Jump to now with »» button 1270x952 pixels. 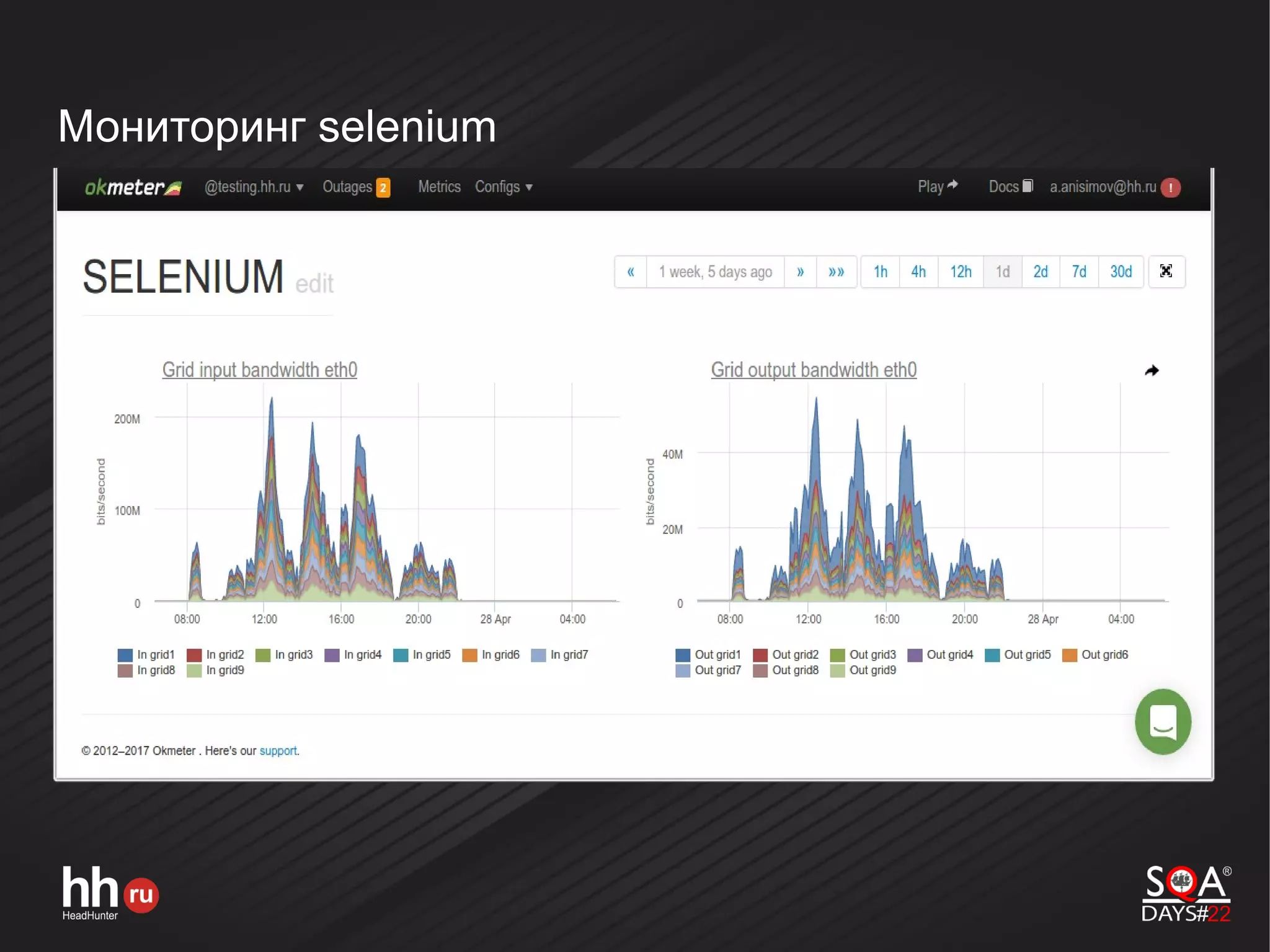837,272
